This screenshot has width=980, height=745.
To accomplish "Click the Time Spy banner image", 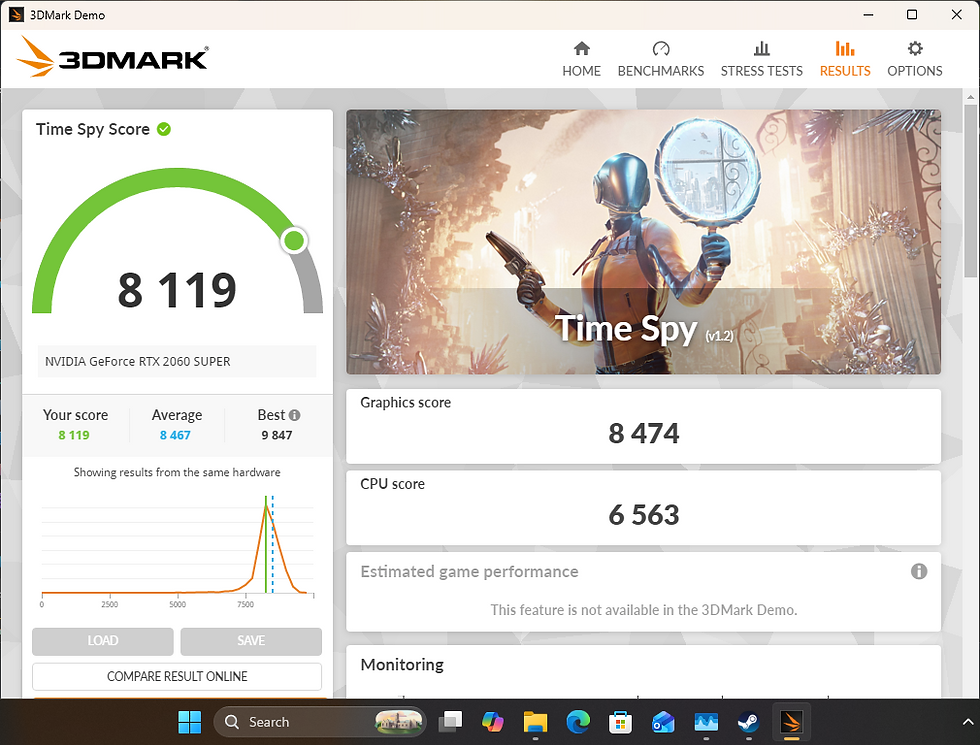I will 643,242.
